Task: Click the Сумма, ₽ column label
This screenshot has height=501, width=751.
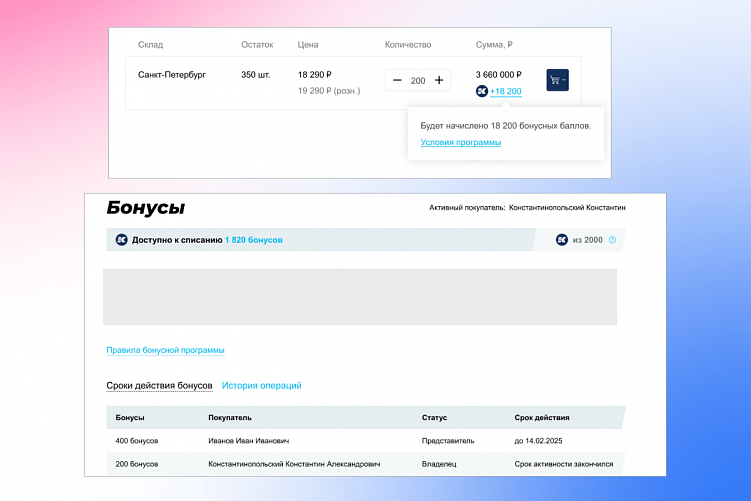Action: [494, 45]
